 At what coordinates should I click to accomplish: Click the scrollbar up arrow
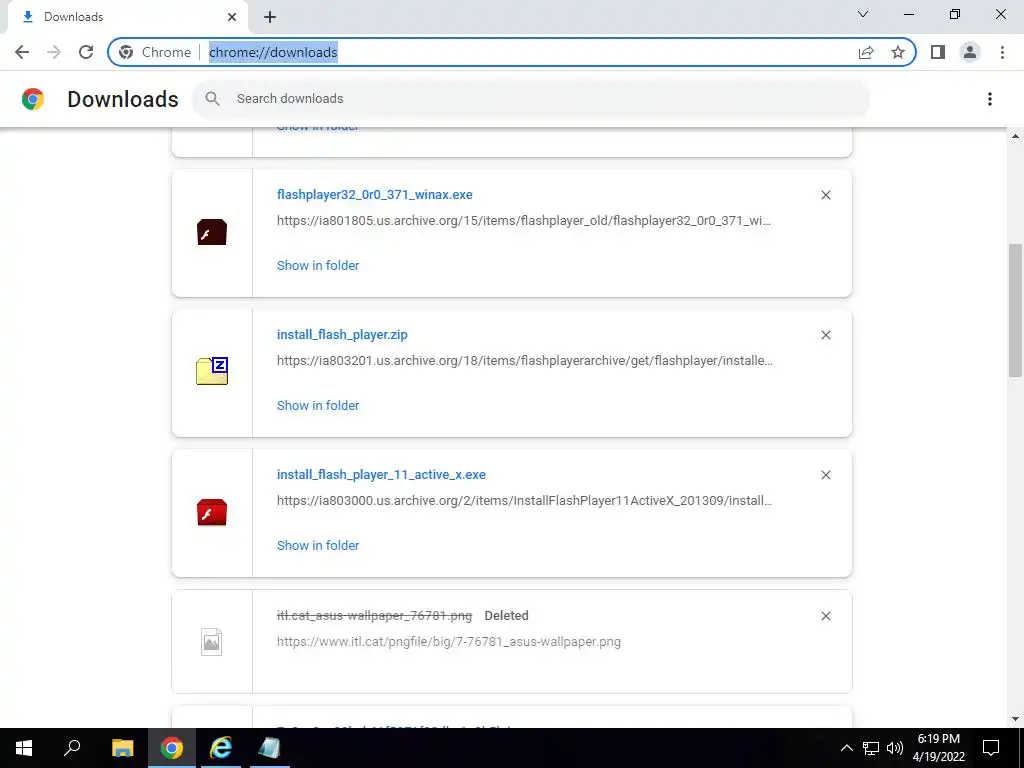click(1015, 136)
